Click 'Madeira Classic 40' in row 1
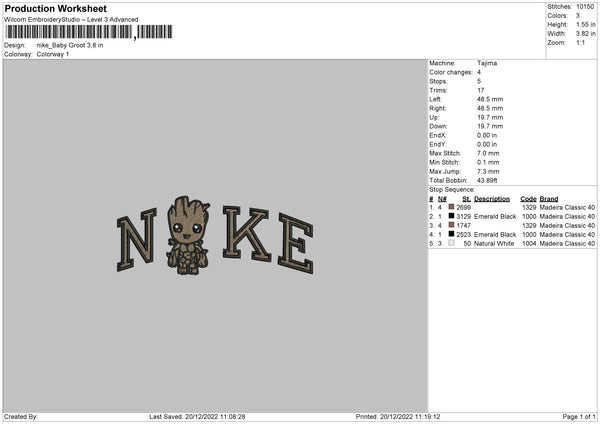This screenshot has height=424, width=600. [x=567, y=207]
